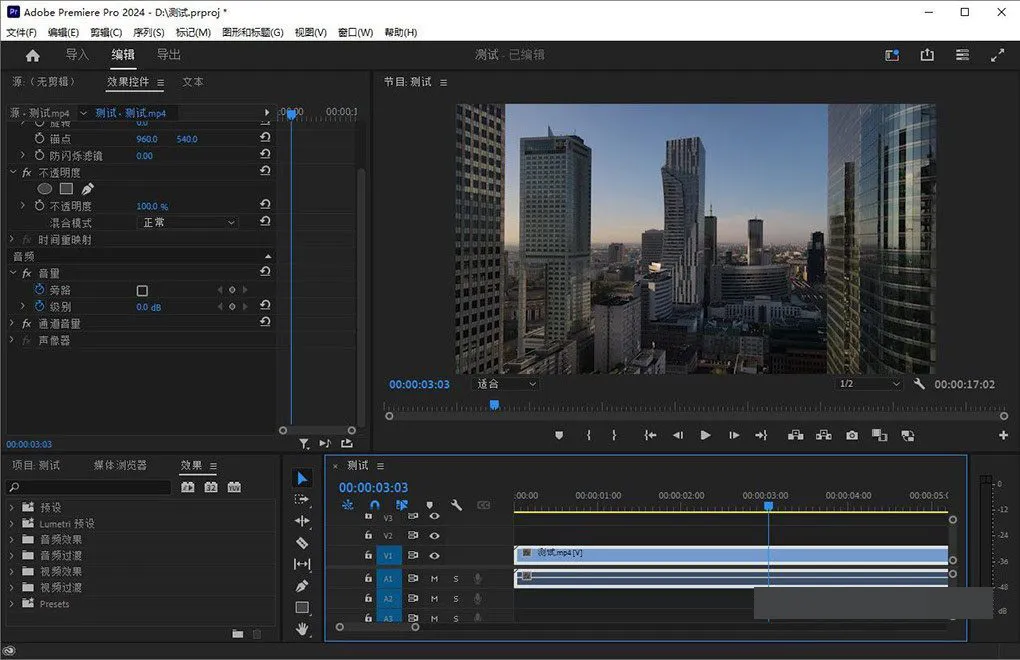Click the 导入 workspace button
Image resolution: width=1020 pixels, height=660 pixels.
pyautogui.click(x=77, y=55)
